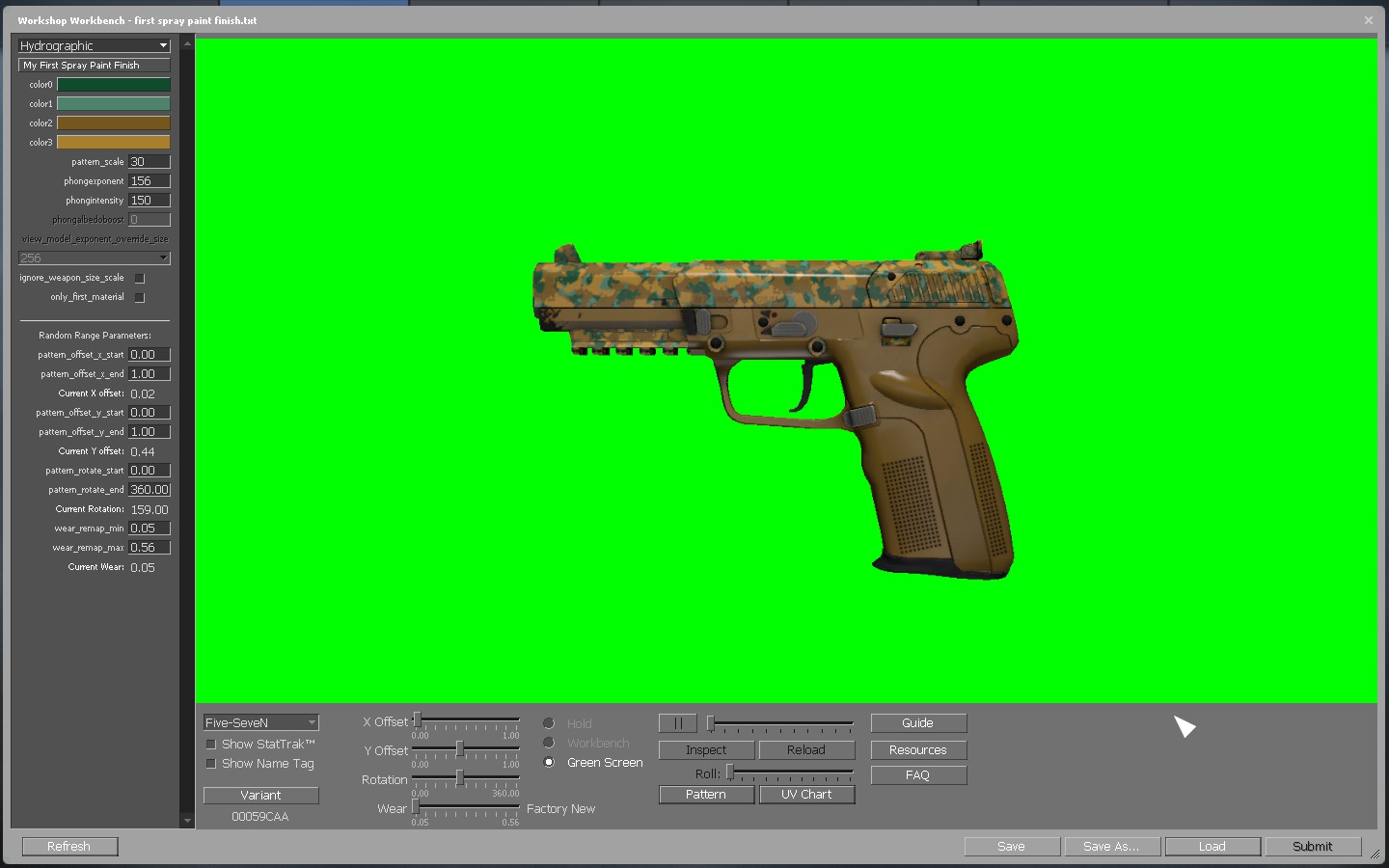Click the settings panel scroll up arrow
Screen dimensions: 1389x868
click(x=187, y=43)
